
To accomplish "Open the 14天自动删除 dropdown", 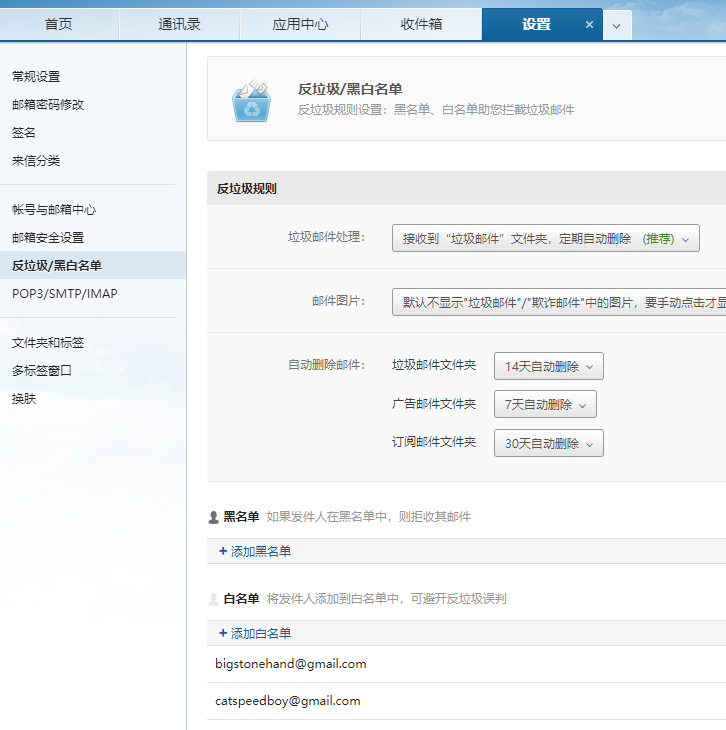I will click(x=549, y=366).
